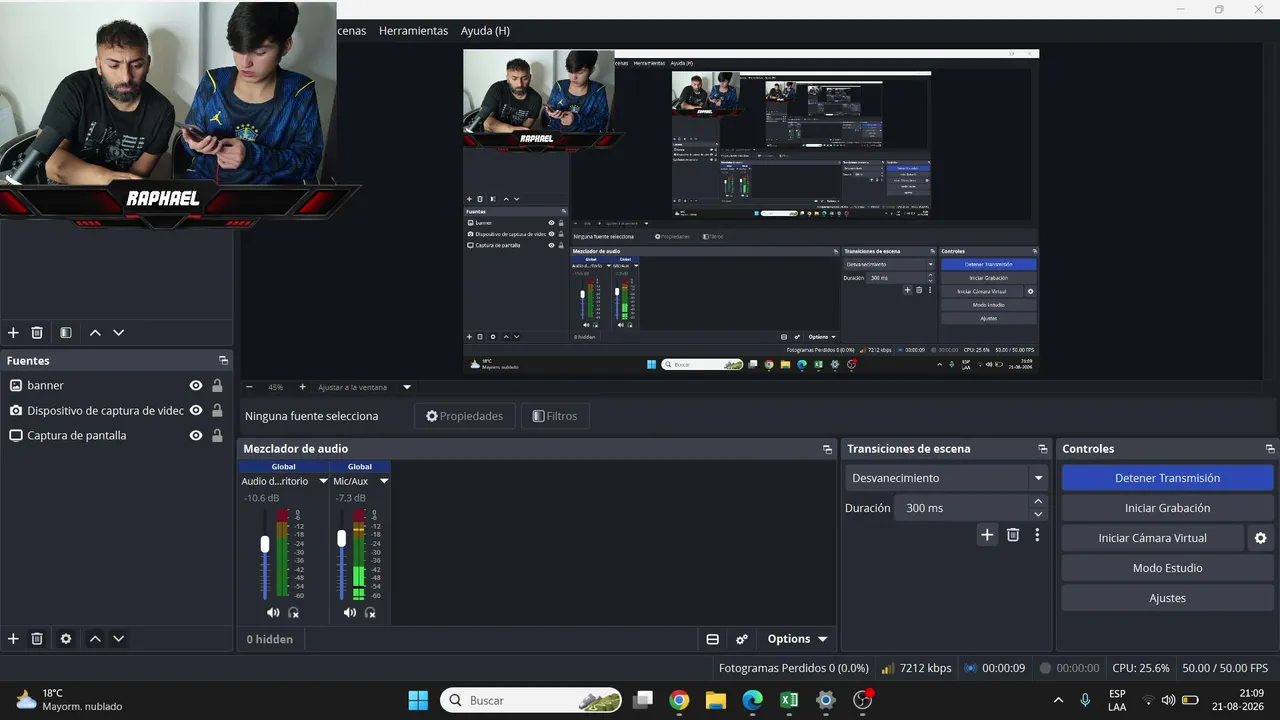
Task: Mute the Mic/Aux channel
Action: 349,612
